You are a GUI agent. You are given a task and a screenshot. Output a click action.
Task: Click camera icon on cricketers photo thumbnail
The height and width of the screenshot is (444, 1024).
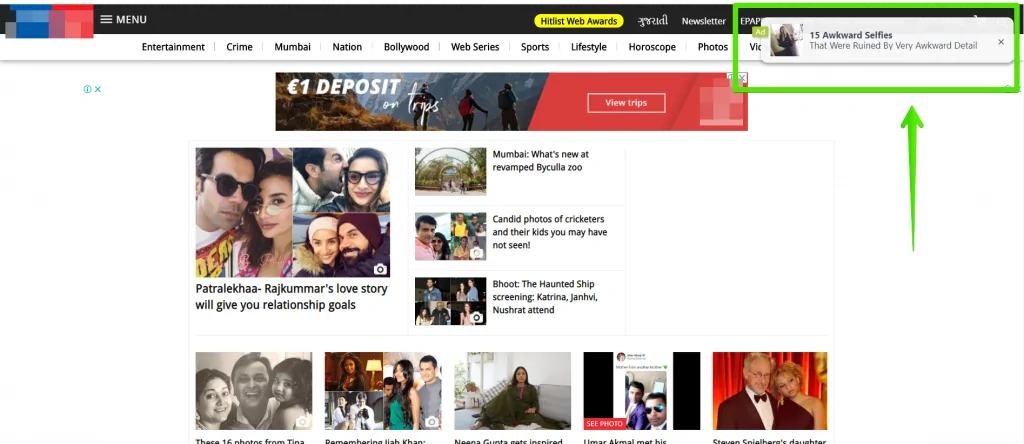pos(477,253)
